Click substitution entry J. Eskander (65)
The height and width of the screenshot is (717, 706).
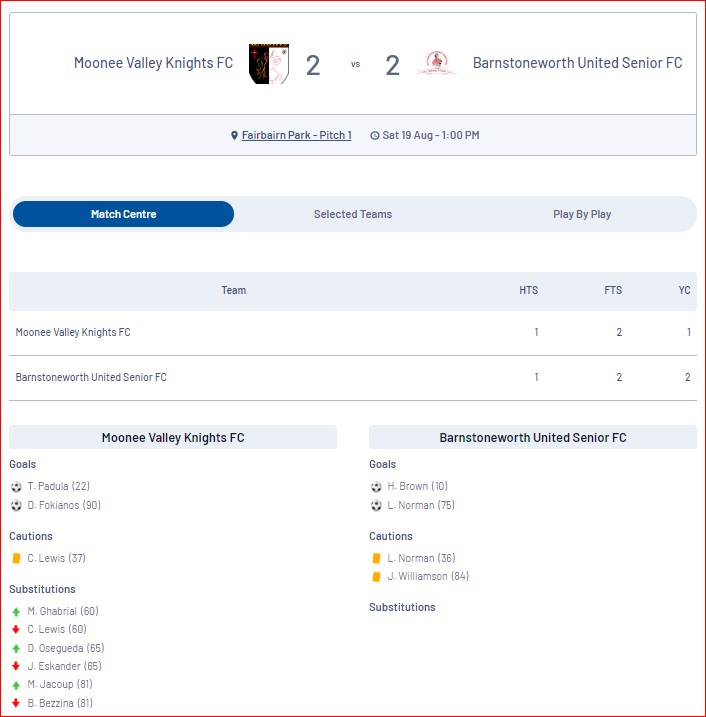point(64,666)
